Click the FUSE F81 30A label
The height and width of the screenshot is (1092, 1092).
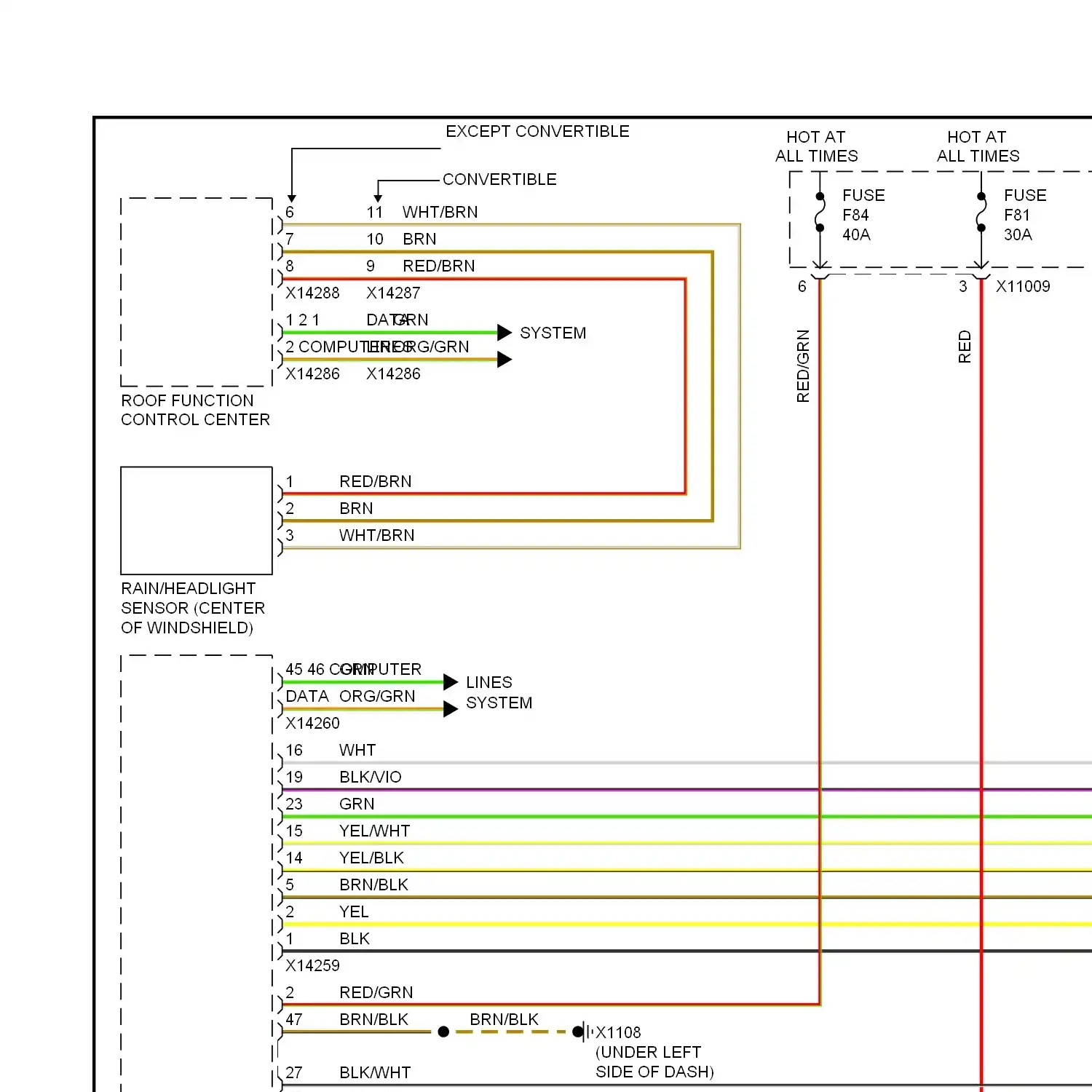click(1025, 215)
